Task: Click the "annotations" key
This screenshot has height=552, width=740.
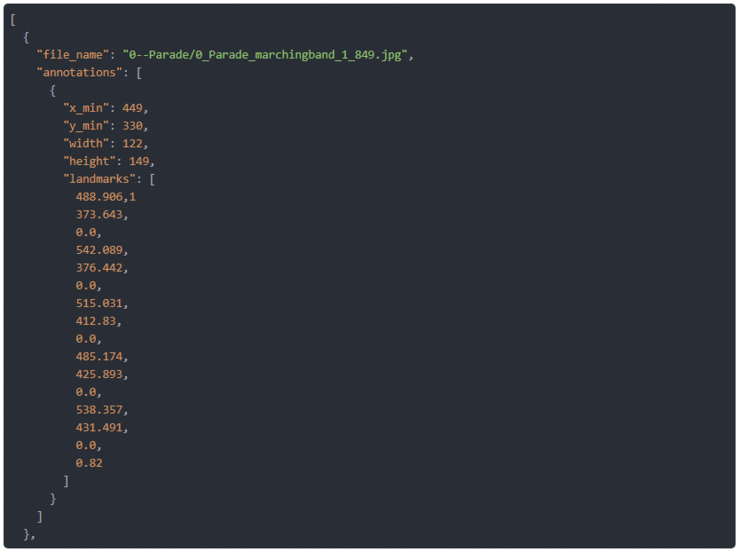Action: (79, 72)
